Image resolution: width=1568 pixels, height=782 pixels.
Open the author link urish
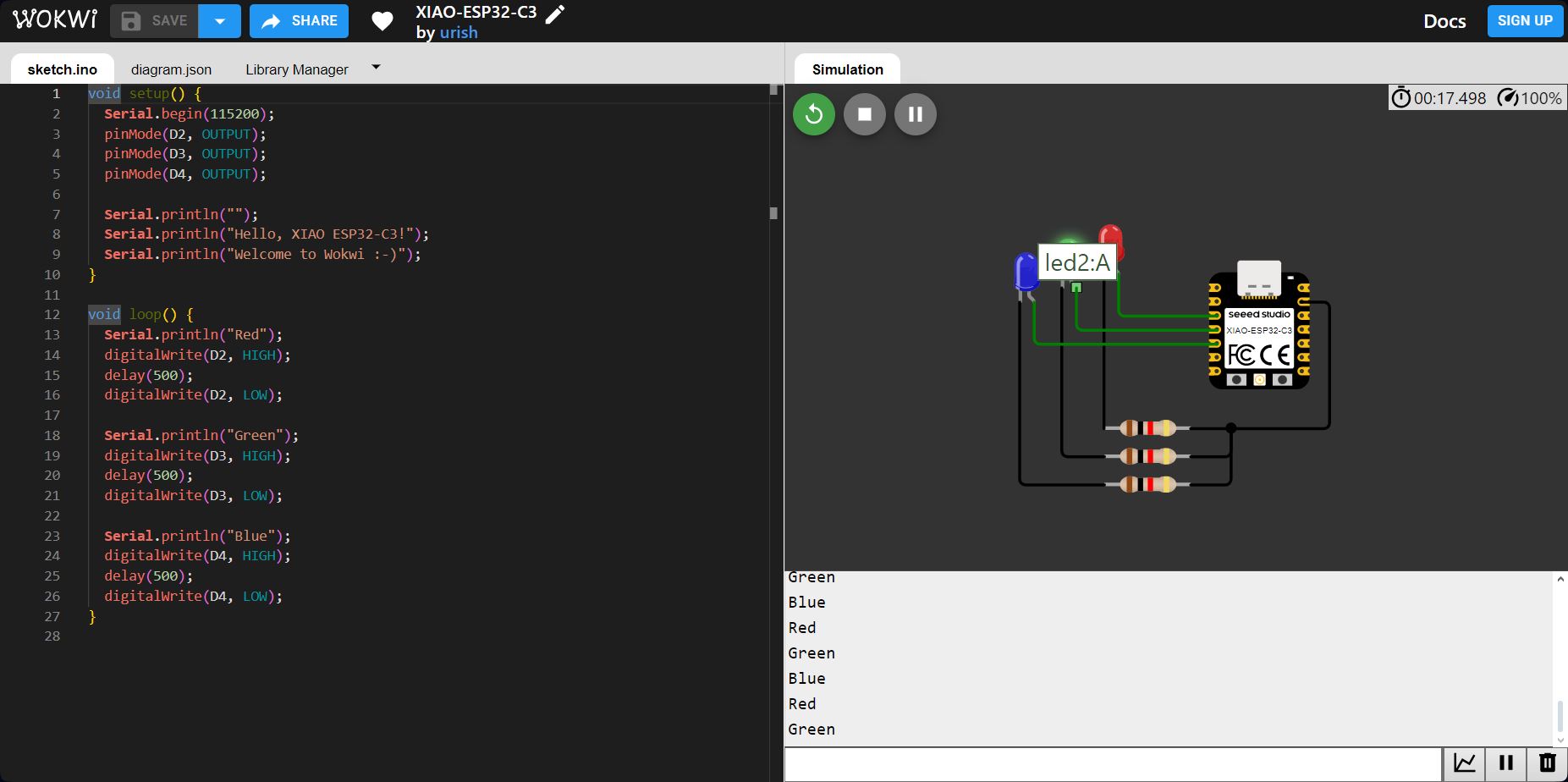tap(459, 32)
